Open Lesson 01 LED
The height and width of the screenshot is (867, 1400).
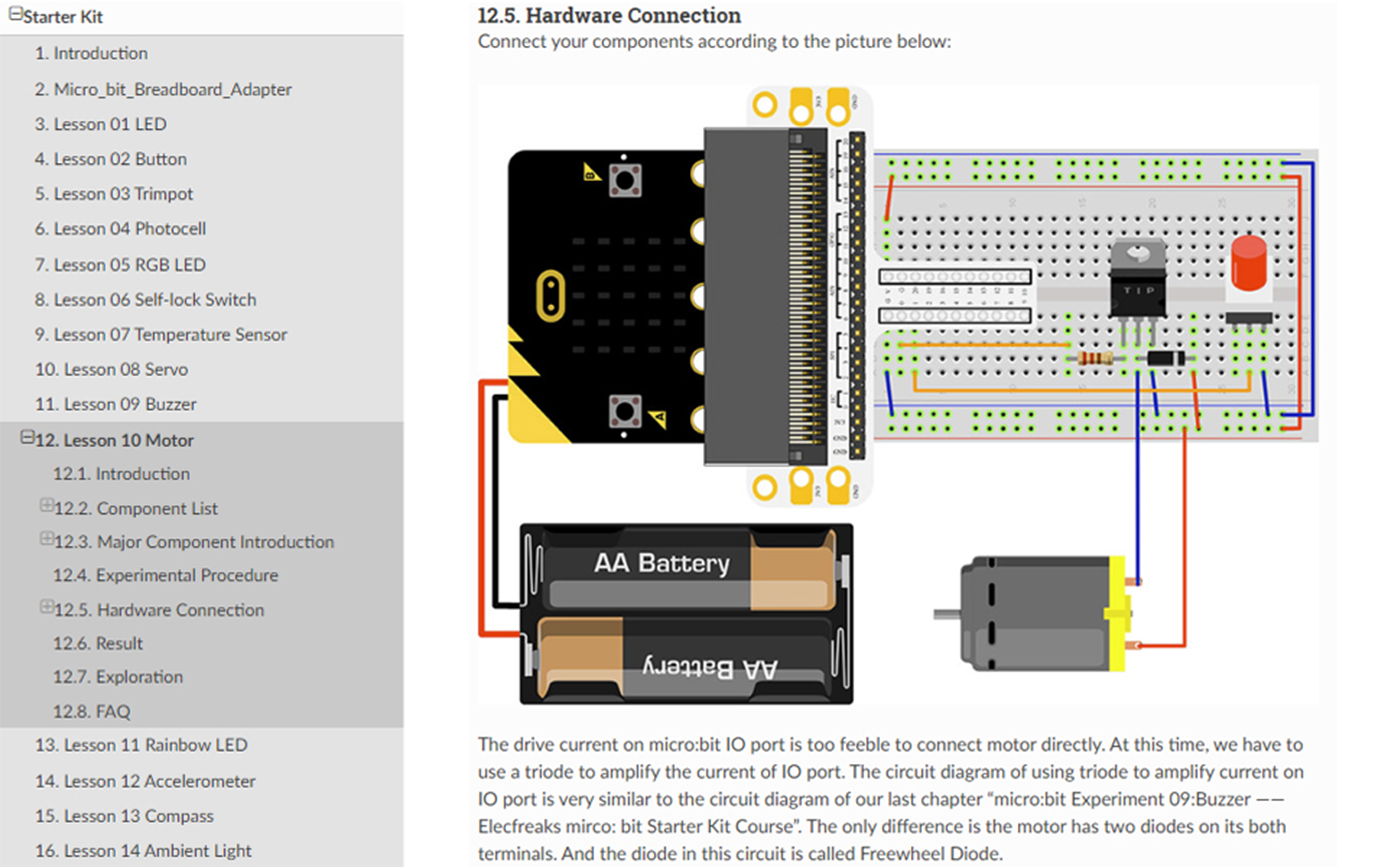pos(100,124)
